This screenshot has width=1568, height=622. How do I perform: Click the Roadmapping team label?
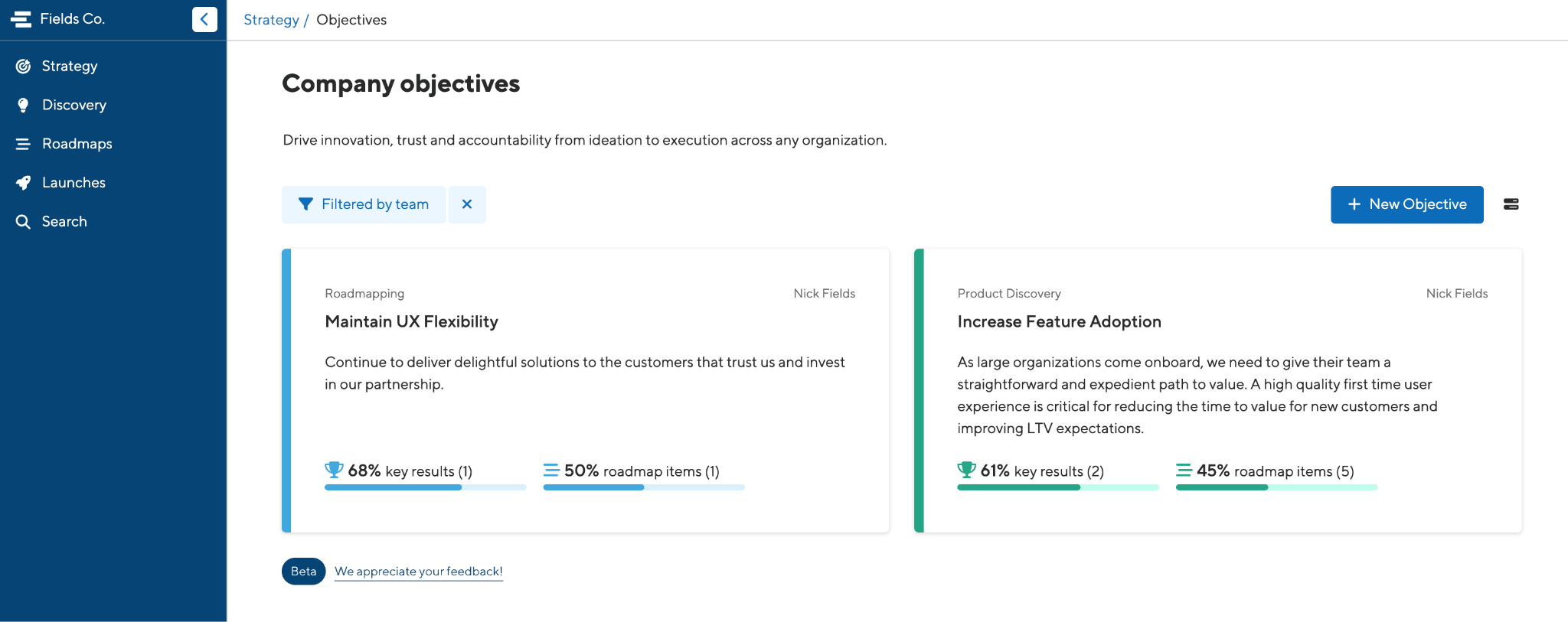(364, 294)
